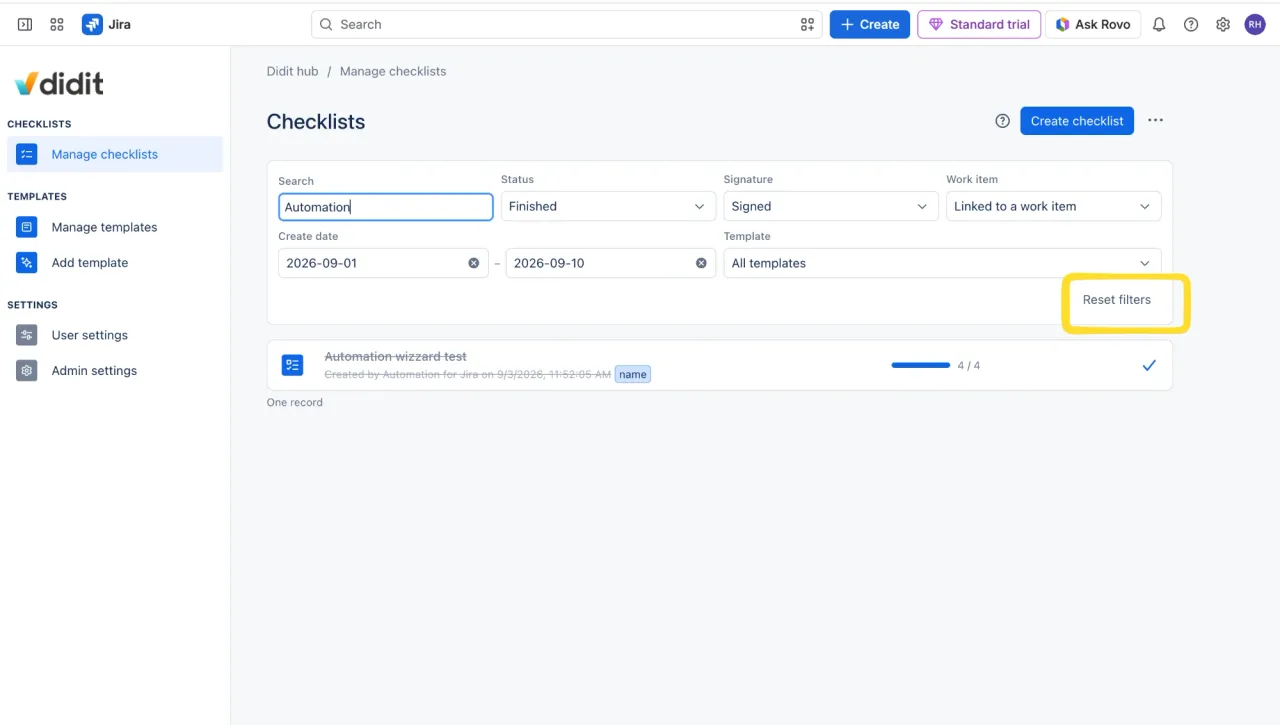Image resolution: width=1280 pixels, height=725 pixels.
Task: Expand the Status dropdown showing Finished
Action: click(x=608, y=206)
